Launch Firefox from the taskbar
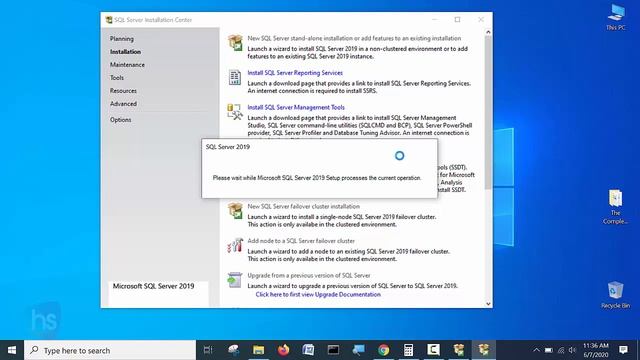The height and width of the screenshot is (360, 640). click(283, 350)
